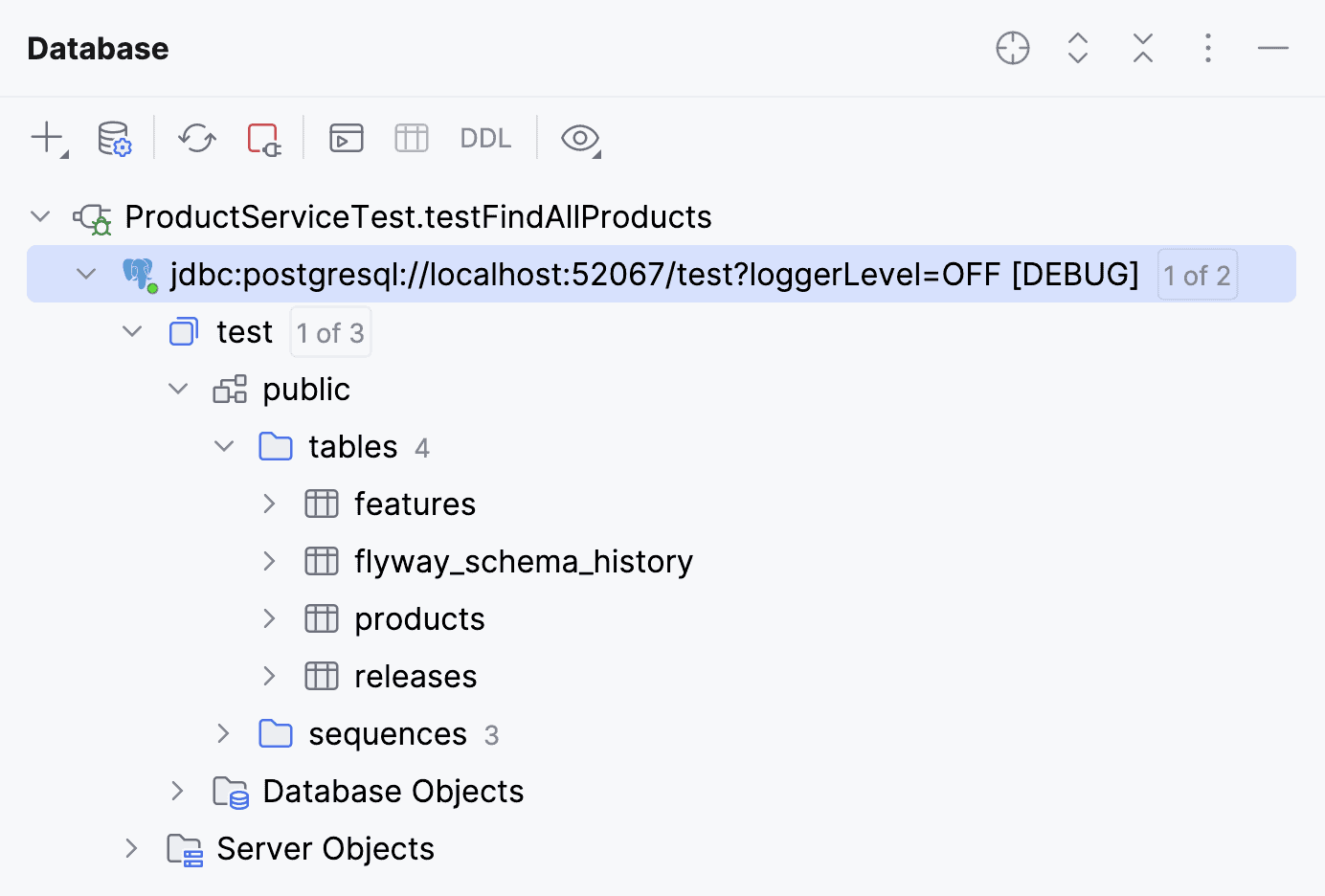Collapse all tree nodes
The width and height of the screenshot is (1325, 896).
coord(1143,48)
